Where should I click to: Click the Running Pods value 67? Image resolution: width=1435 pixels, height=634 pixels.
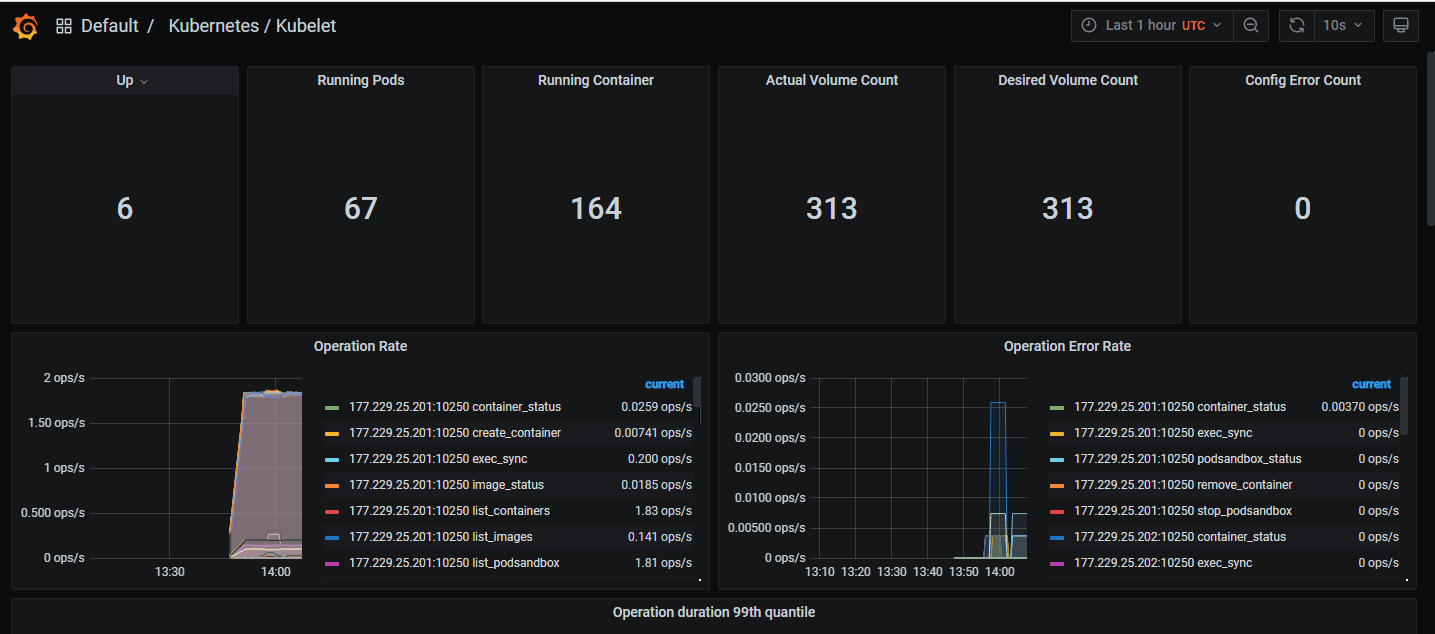[x=361, y=208]
